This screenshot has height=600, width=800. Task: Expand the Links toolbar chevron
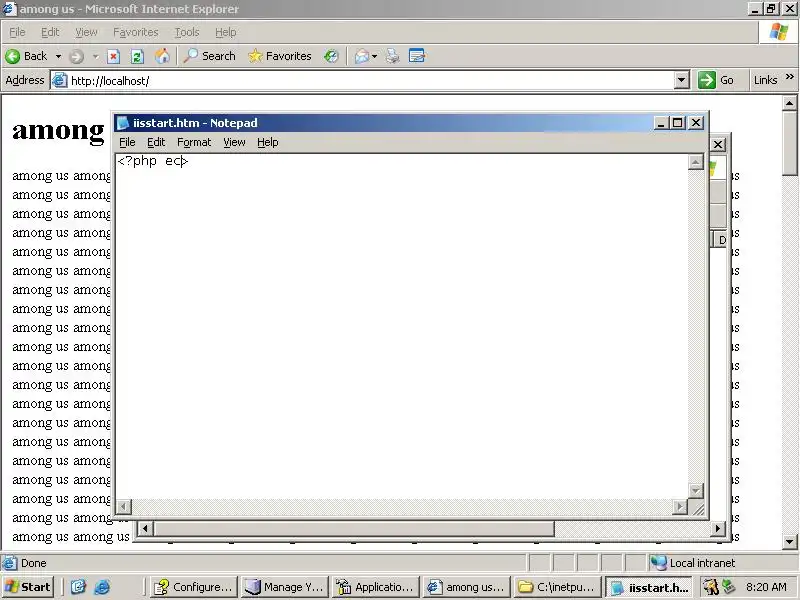click(x=790, y=77)
